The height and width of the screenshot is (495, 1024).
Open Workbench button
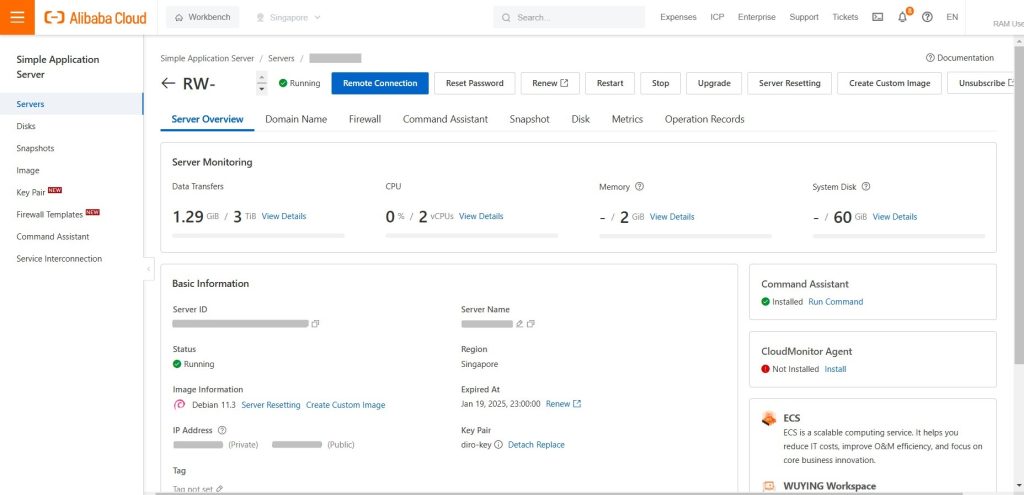coord(202,18)
